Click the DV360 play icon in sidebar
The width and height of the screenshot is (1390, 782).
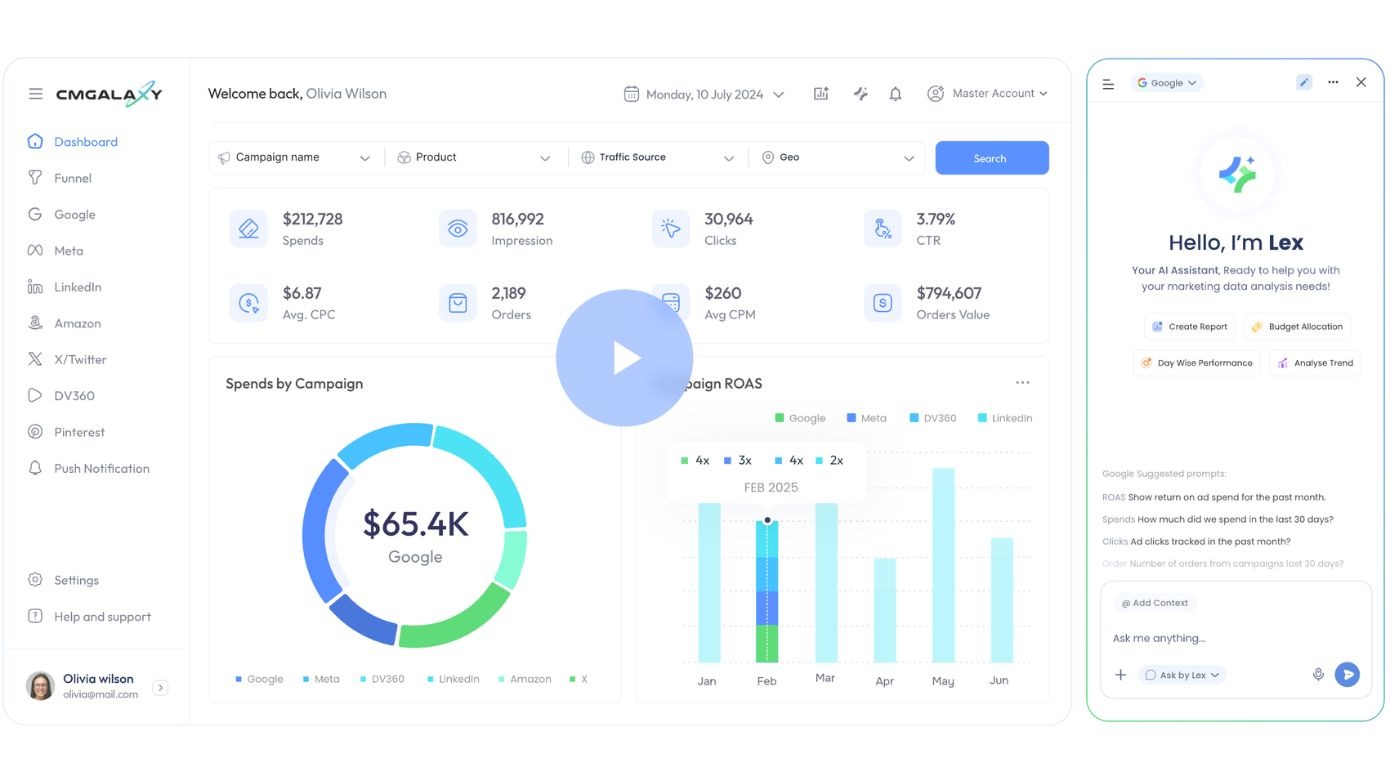pyautogui.click(x=35, y=395)
